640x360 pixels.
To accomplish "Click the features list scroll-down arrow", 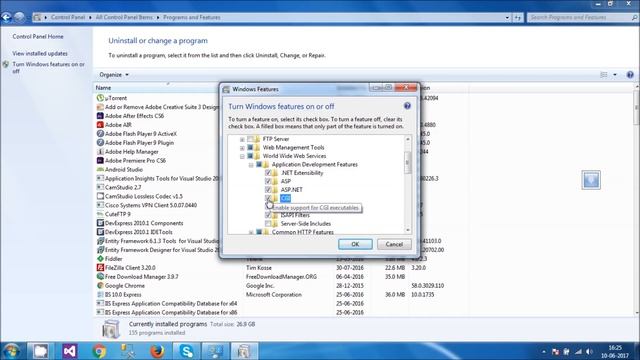I will (x=407, y=230).
